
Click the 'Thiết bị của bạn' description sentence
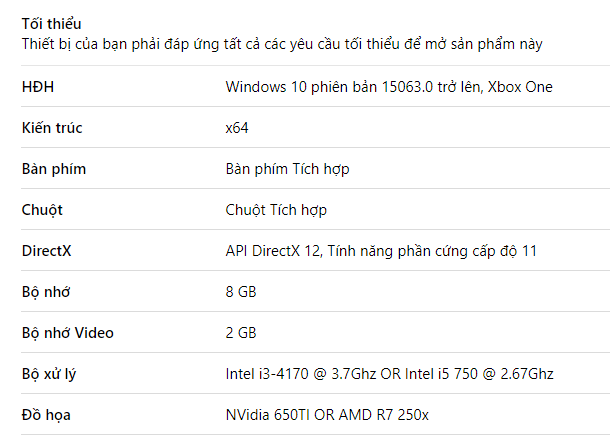pos(282,44)
